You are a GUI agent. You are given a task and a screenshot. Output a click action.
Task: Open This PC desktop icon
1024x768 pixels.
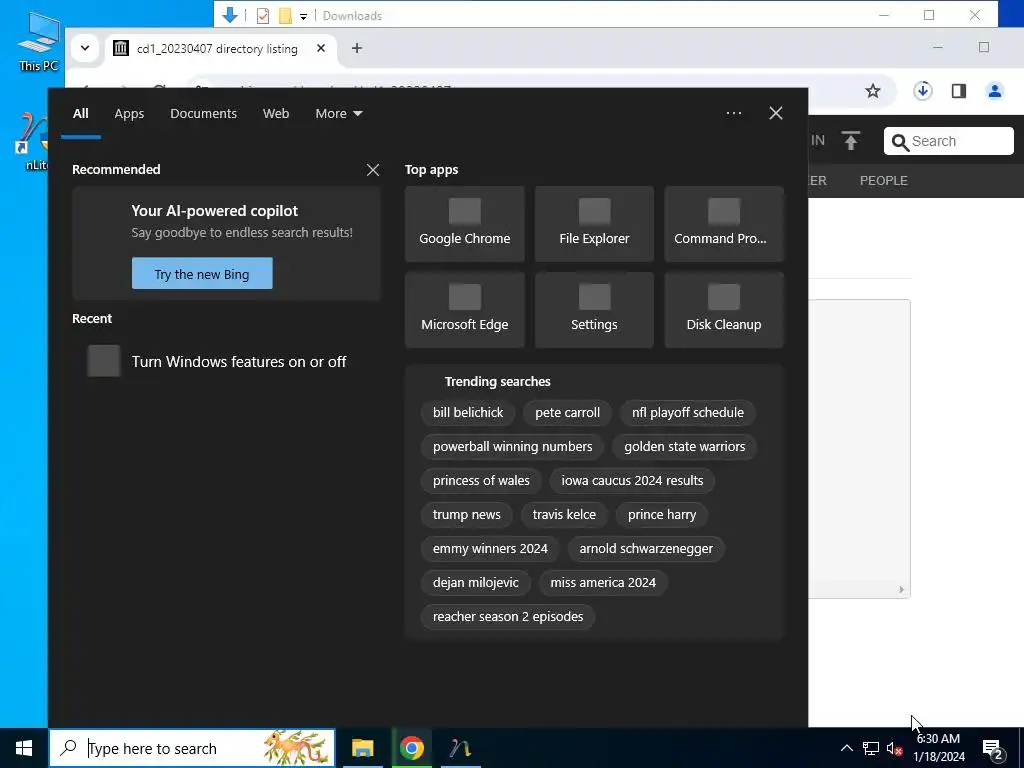(39, 42)
